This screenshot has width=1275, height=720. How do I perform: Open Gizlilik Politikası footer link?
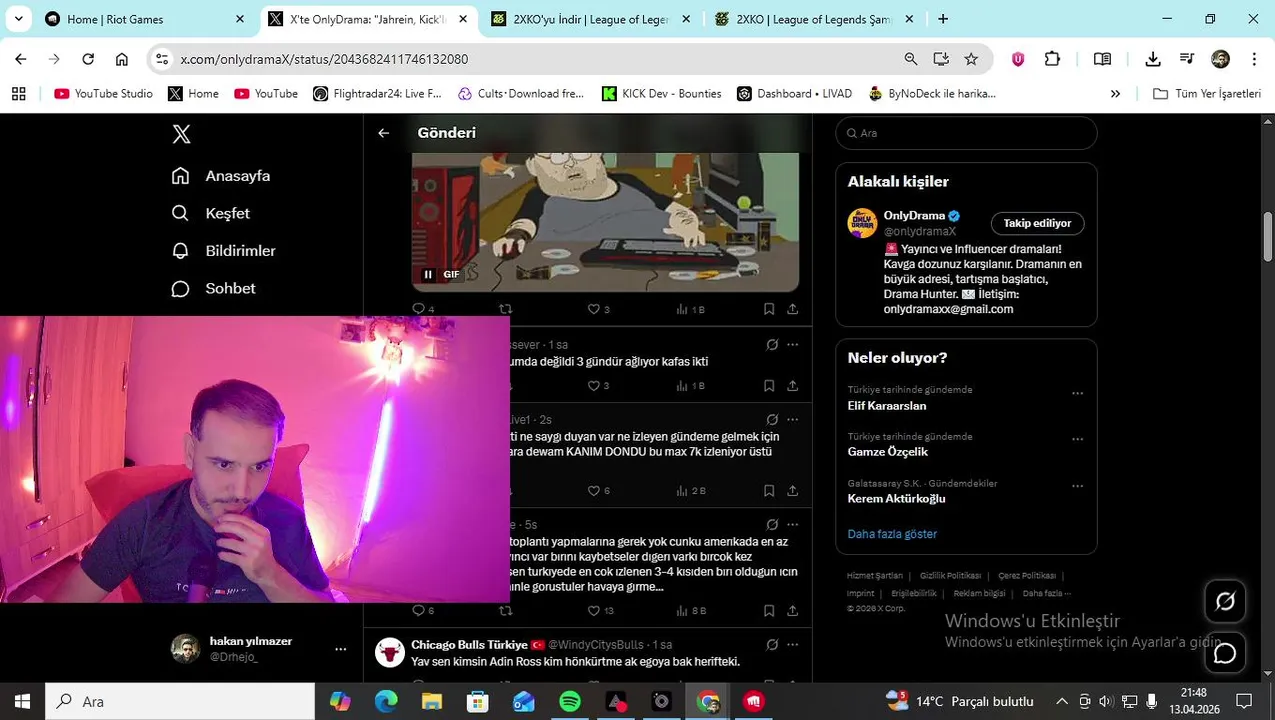pos(950,576)
